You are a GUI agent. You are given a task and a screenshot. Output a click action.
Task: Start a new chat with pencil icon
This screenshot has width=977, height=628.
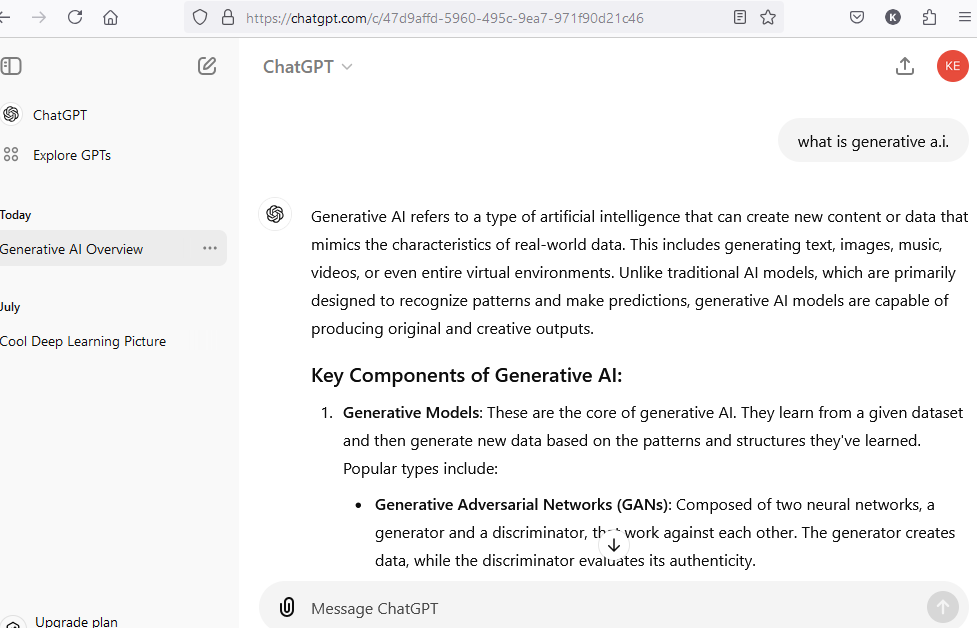[207, 66]
